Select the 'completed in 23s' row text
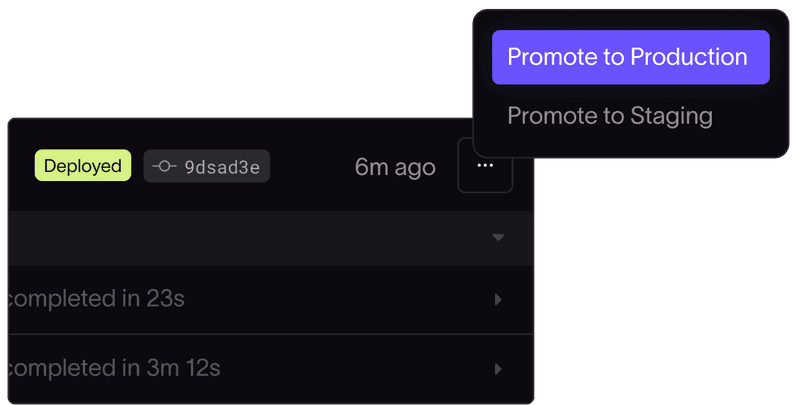 pyautogui.click(x=97, y=299)
